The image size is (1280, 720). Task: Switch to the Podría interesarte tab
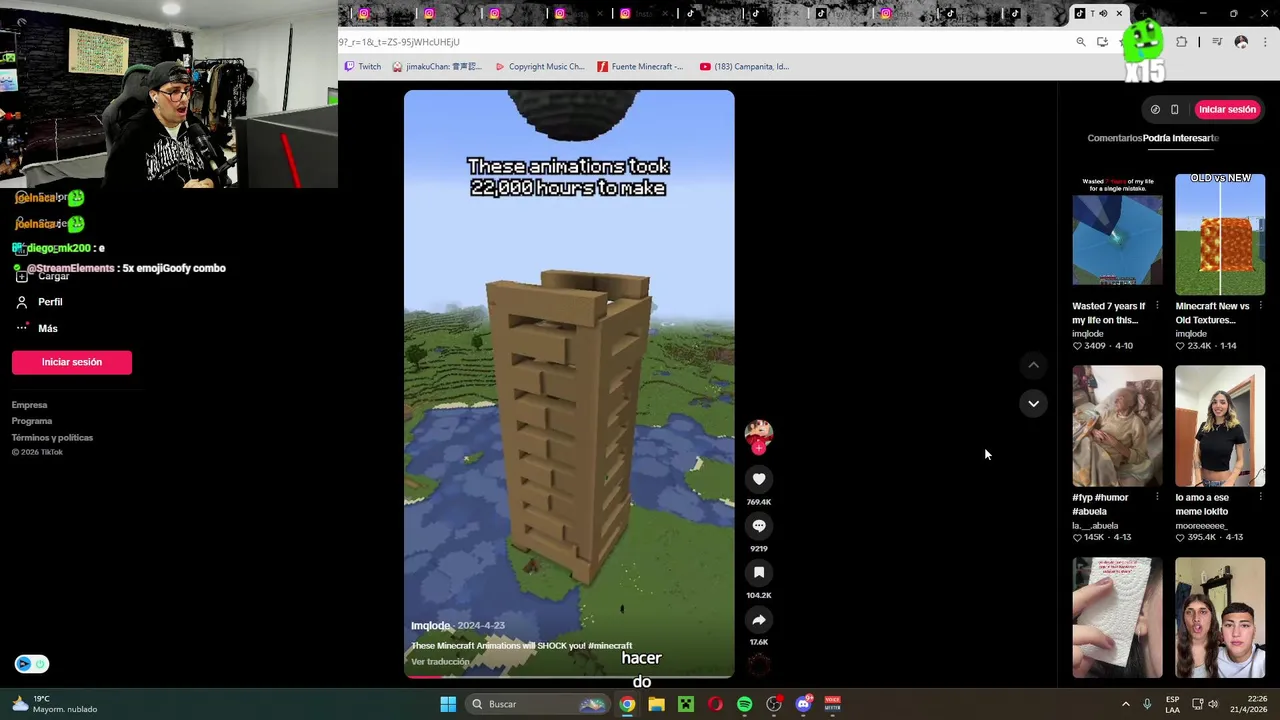tap(1181, 138)
